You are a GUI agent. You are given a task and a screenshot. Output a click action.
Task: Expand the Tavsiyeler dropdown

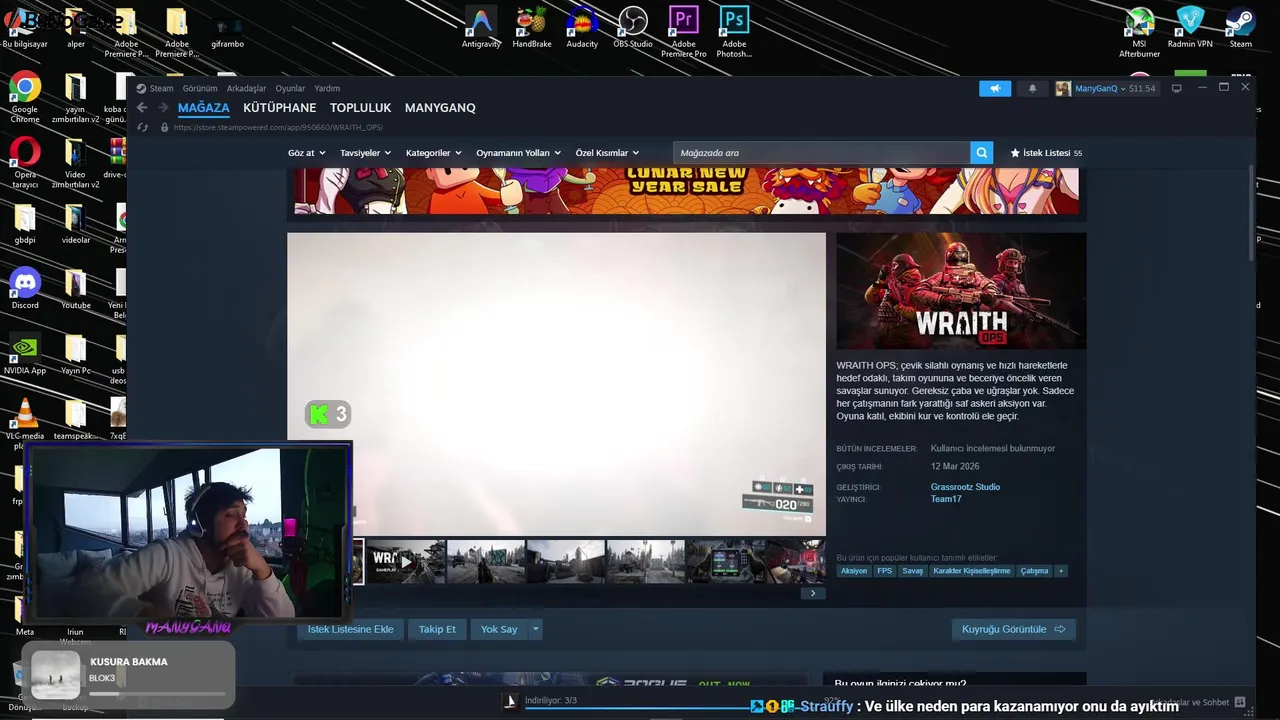click(366, 153)
